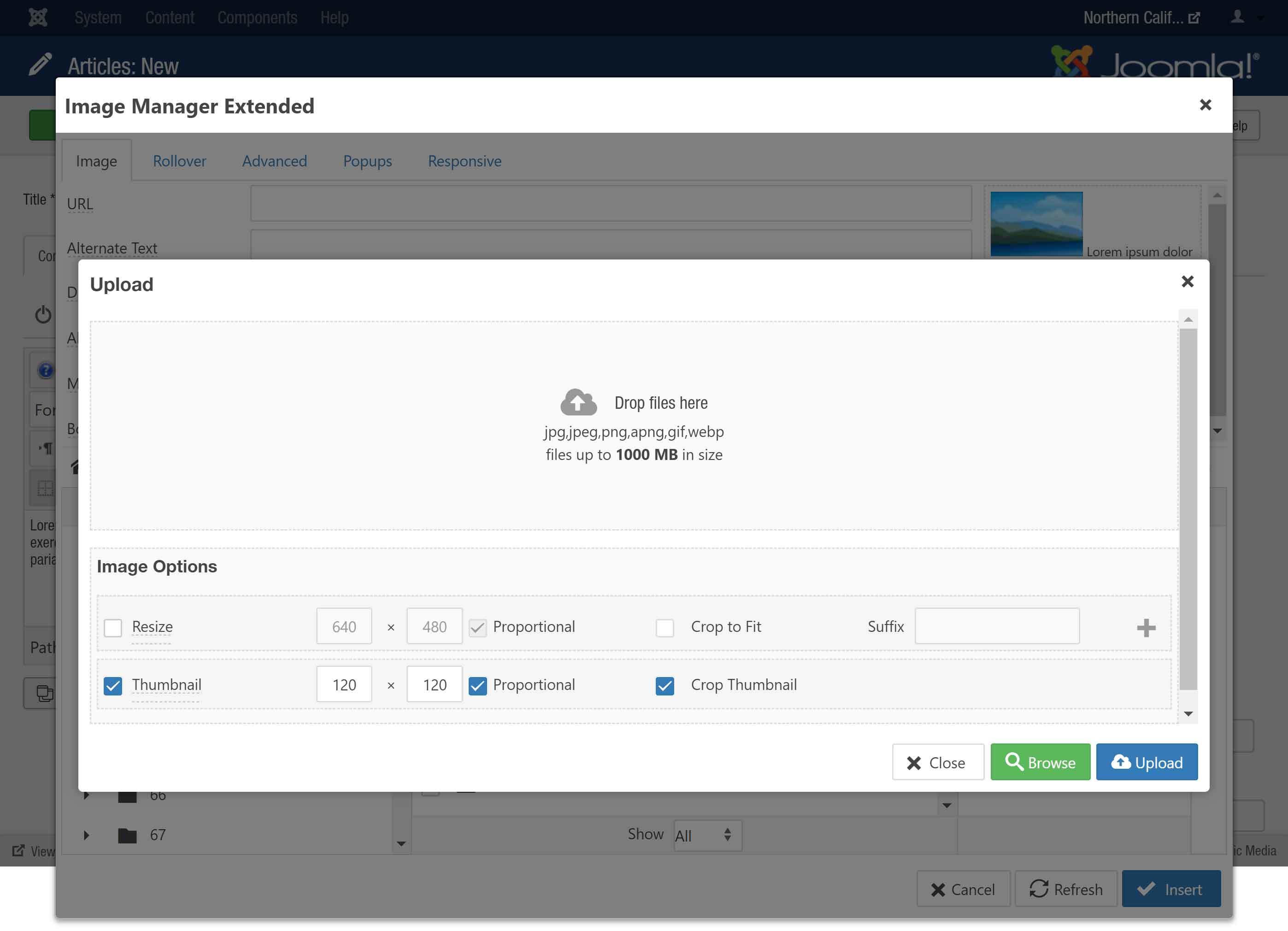
Task: Open the Show All dropdown
Action: coord(707,835)
